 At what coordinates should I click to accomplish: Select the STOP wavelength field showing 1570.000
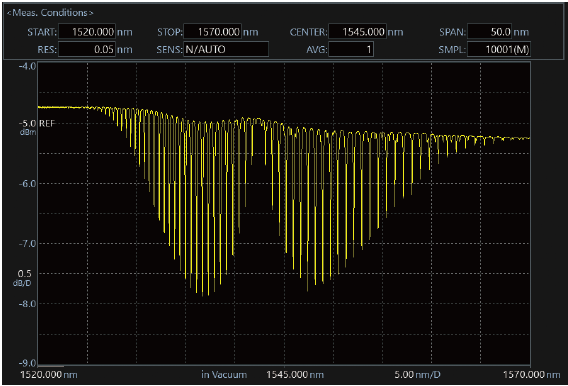point(213,32)
